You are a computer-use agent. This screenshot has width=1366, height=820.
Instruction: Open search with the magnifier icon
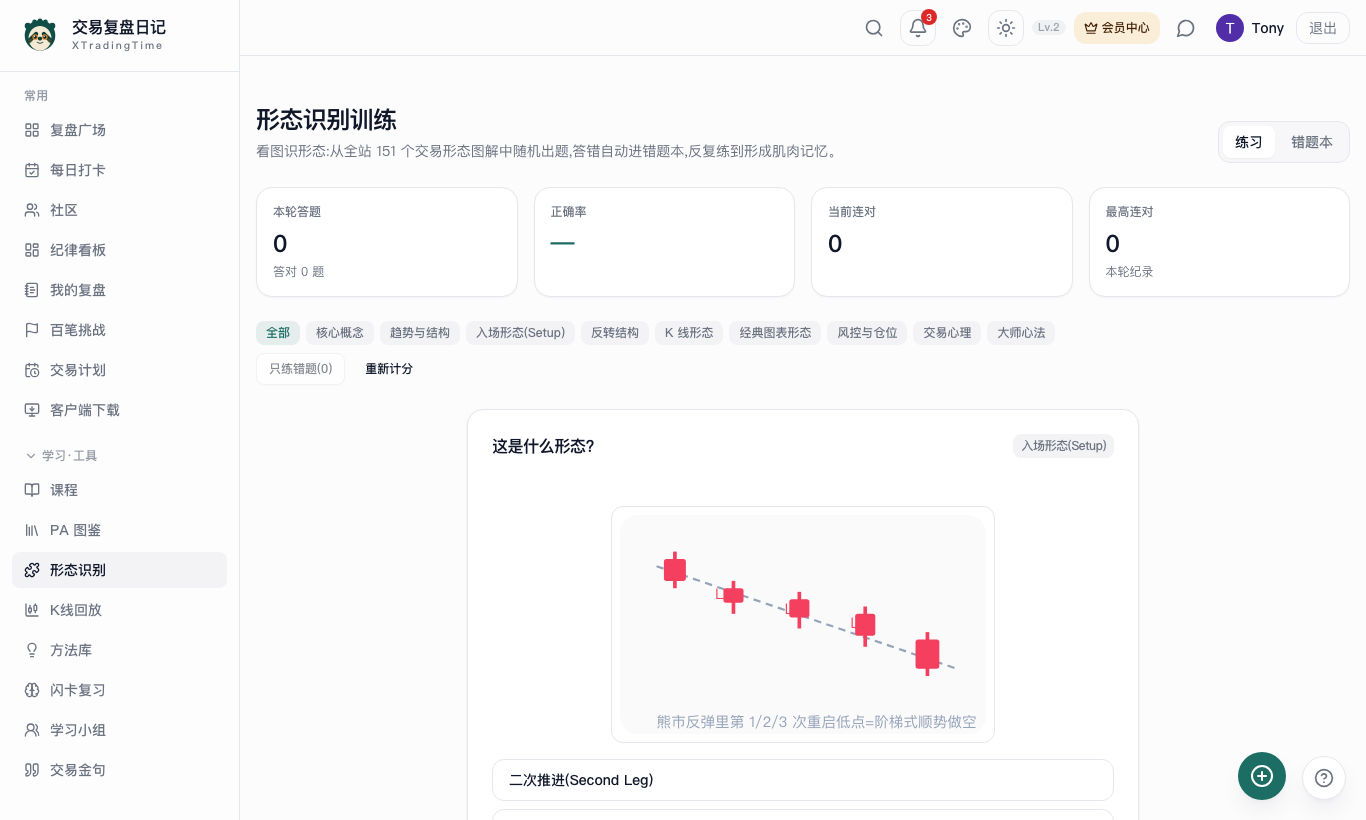click(874, 28)
